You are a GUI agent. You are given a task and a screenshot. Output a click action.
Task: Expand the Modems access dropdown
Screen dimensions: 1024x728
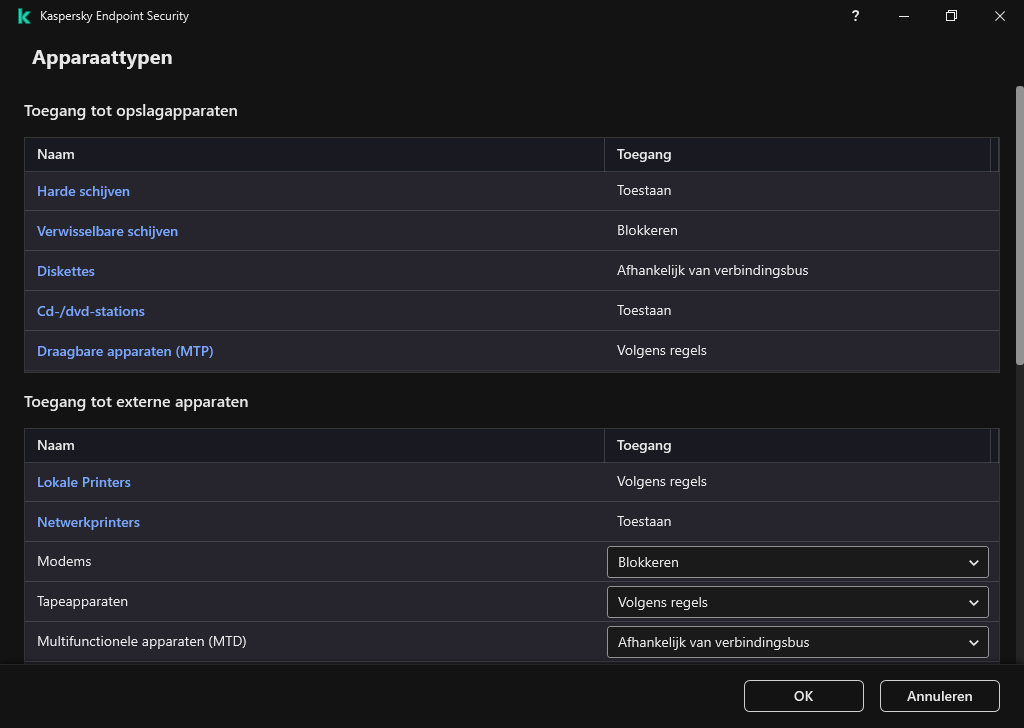pyautogui.click(x=796, y=562)
